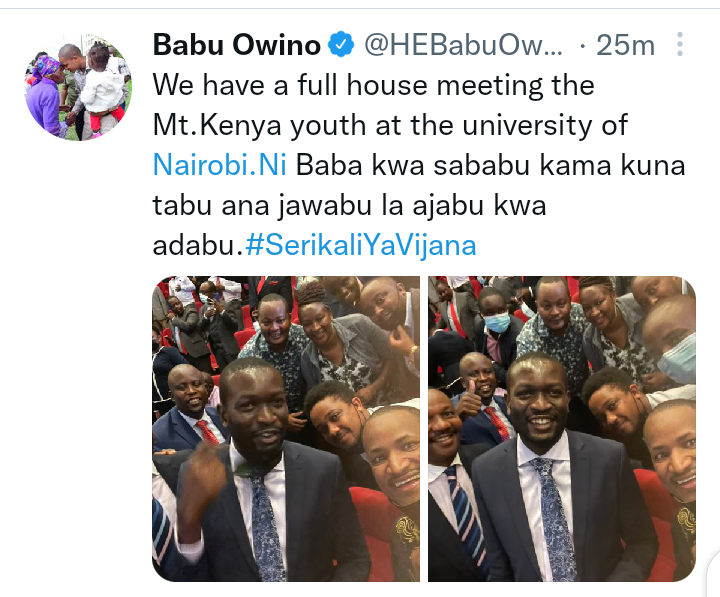Click the 25m timestamp
This screenshot has height=597, width=720.
click(625, 45)
